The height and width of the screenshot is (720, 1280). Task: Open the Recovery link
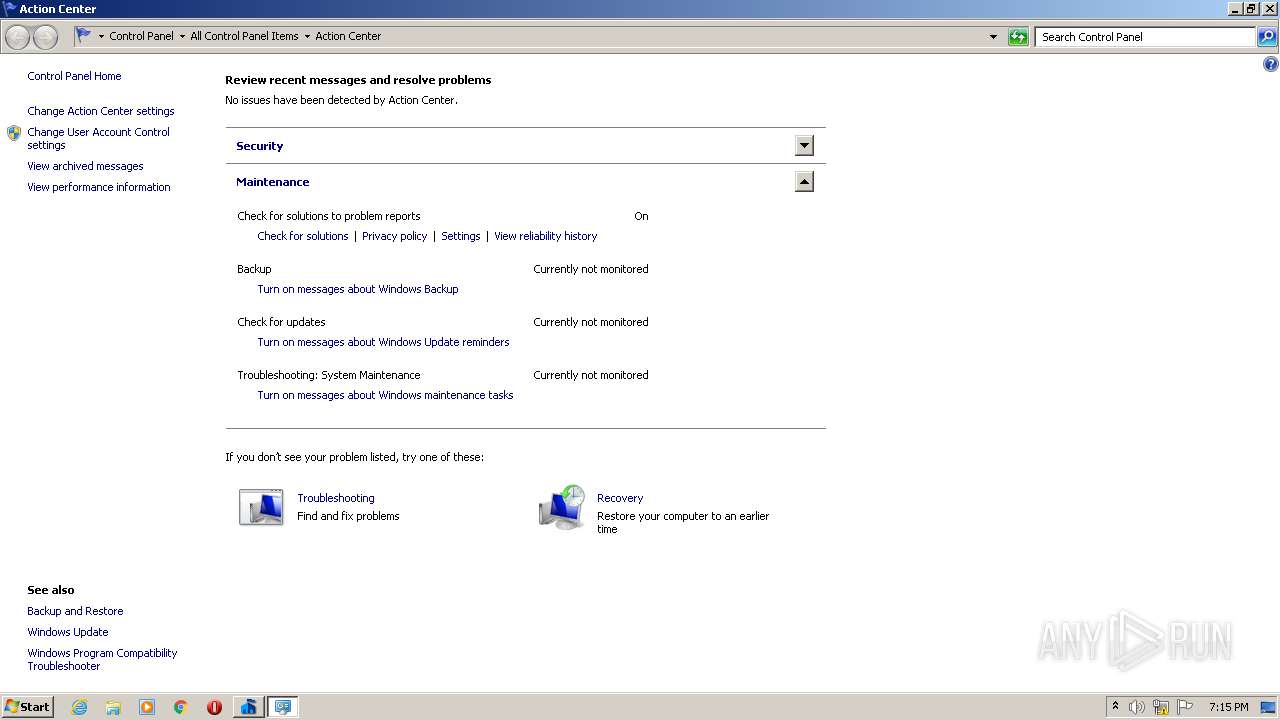pyautogui.click(x=620, y=498)
